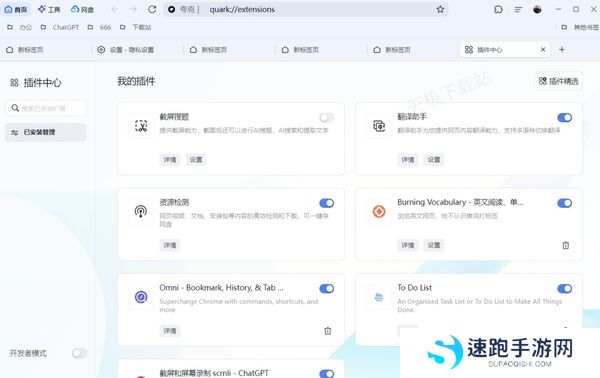Reload the page with refresh icon
The image size is (600, 378).
pos(152,9)
